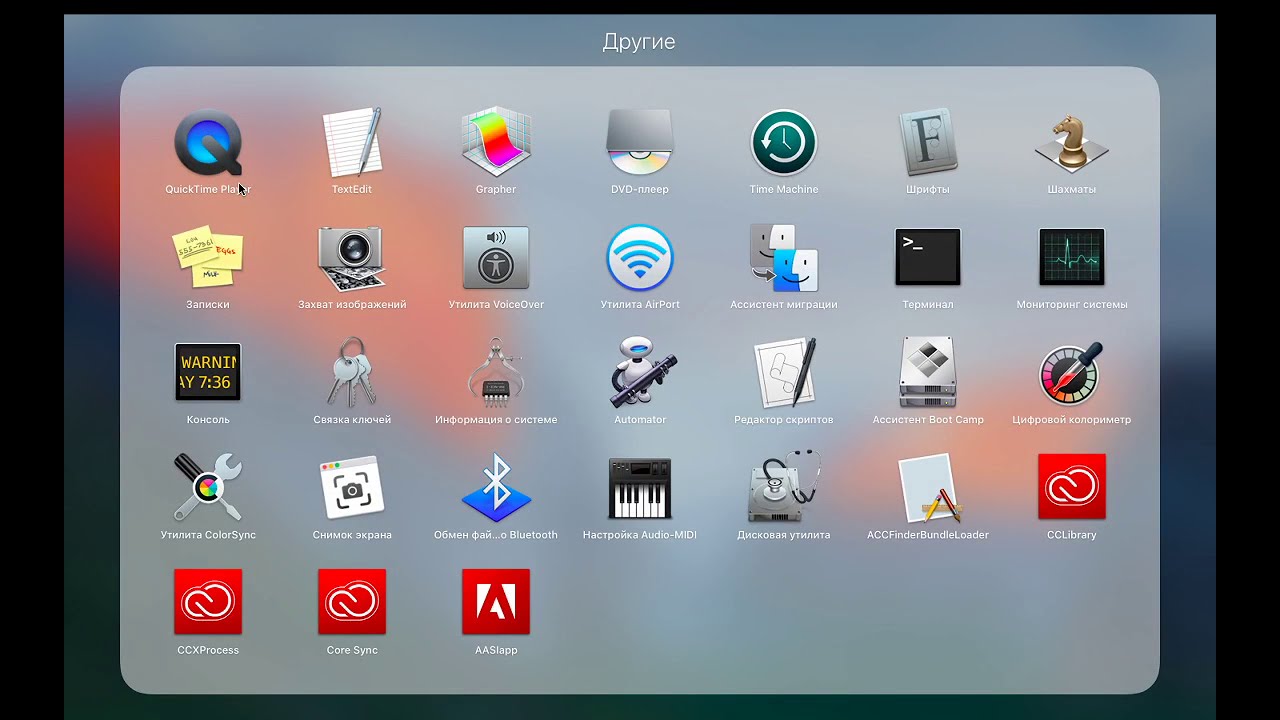
Task: Open Информация о системе app
Action: click(496, 372)
